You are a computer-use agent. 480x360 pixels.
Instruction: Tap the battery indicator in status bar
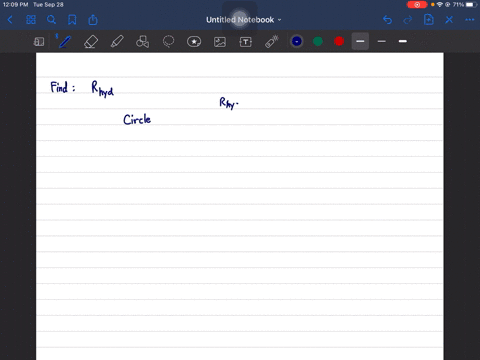(471, 5)
